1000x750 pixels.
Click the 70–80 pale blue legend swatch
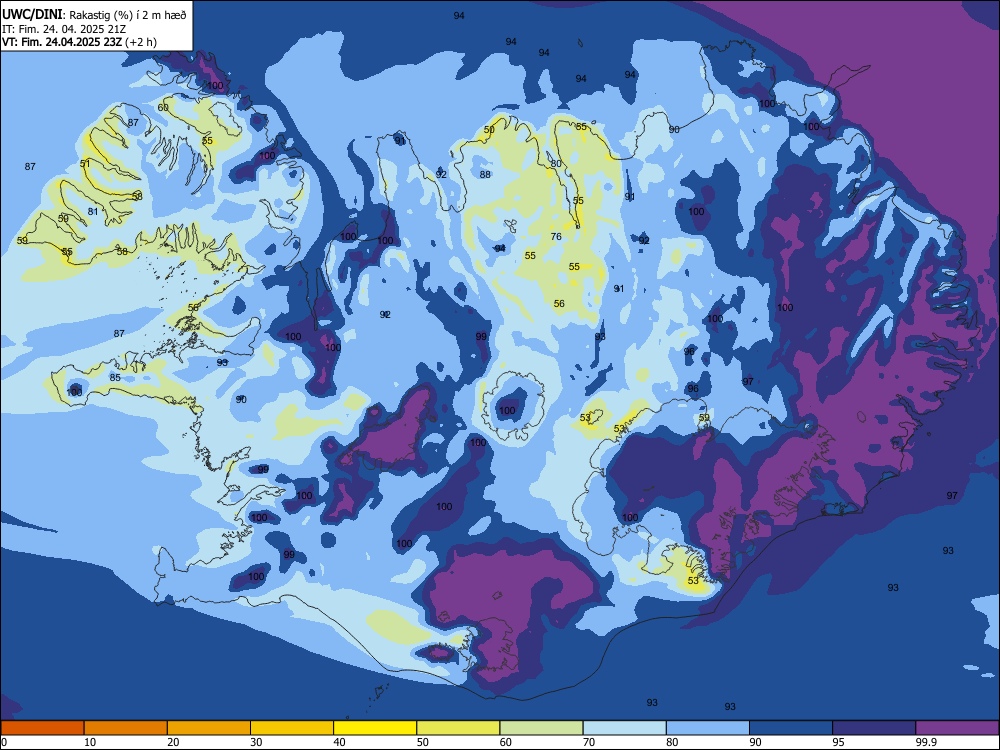[624, 728]
